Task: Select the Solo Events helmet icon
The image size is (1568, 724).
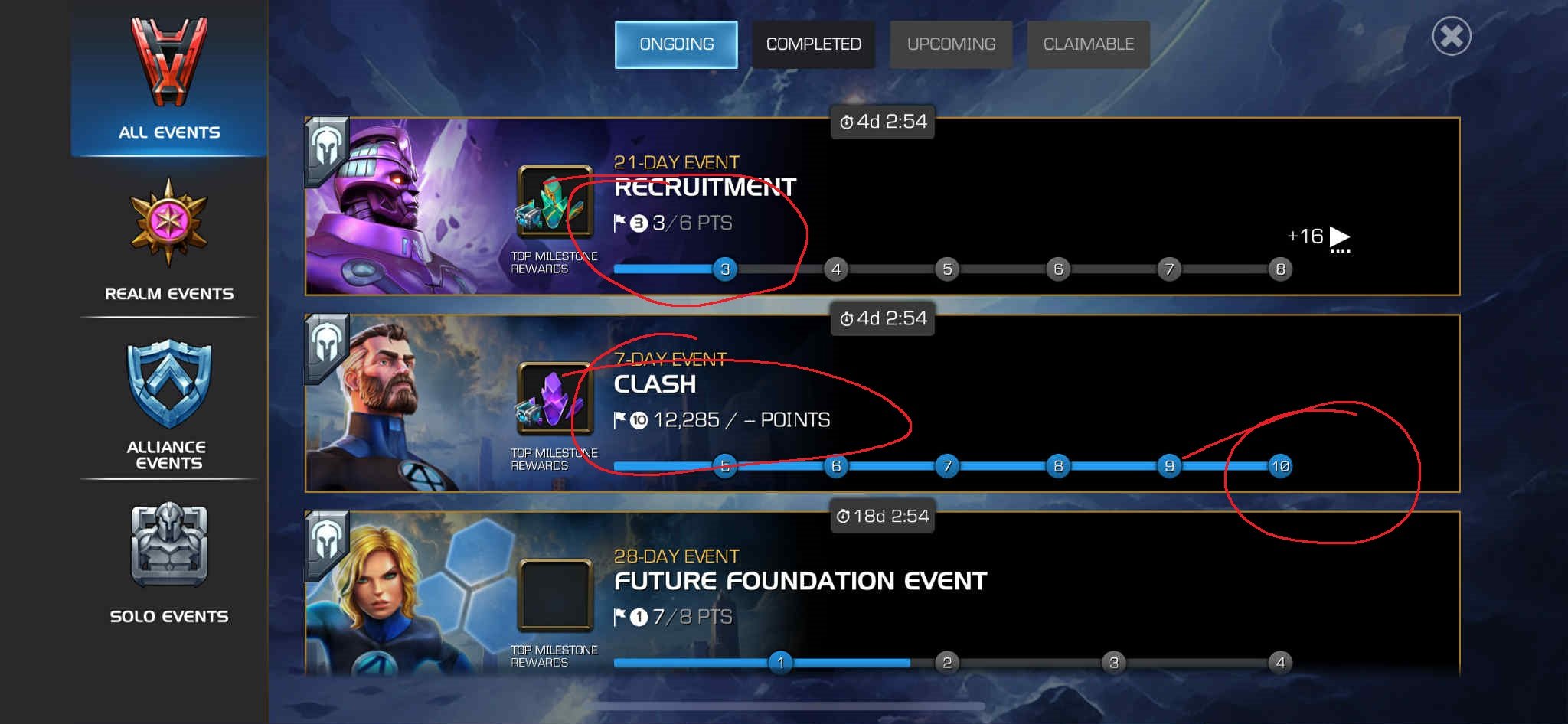Action: [169, 545]
